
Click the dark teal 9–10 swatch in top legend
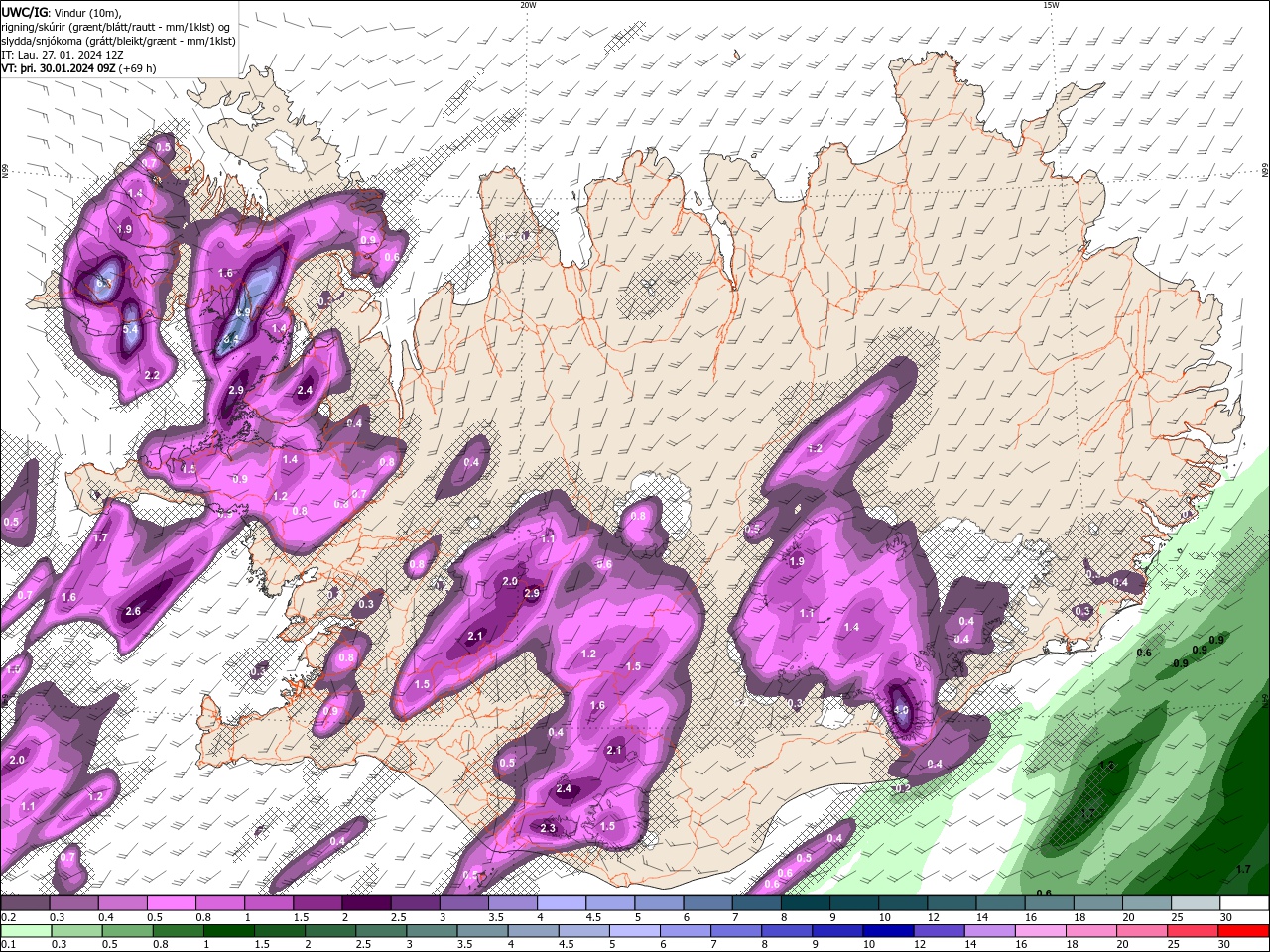854,903
